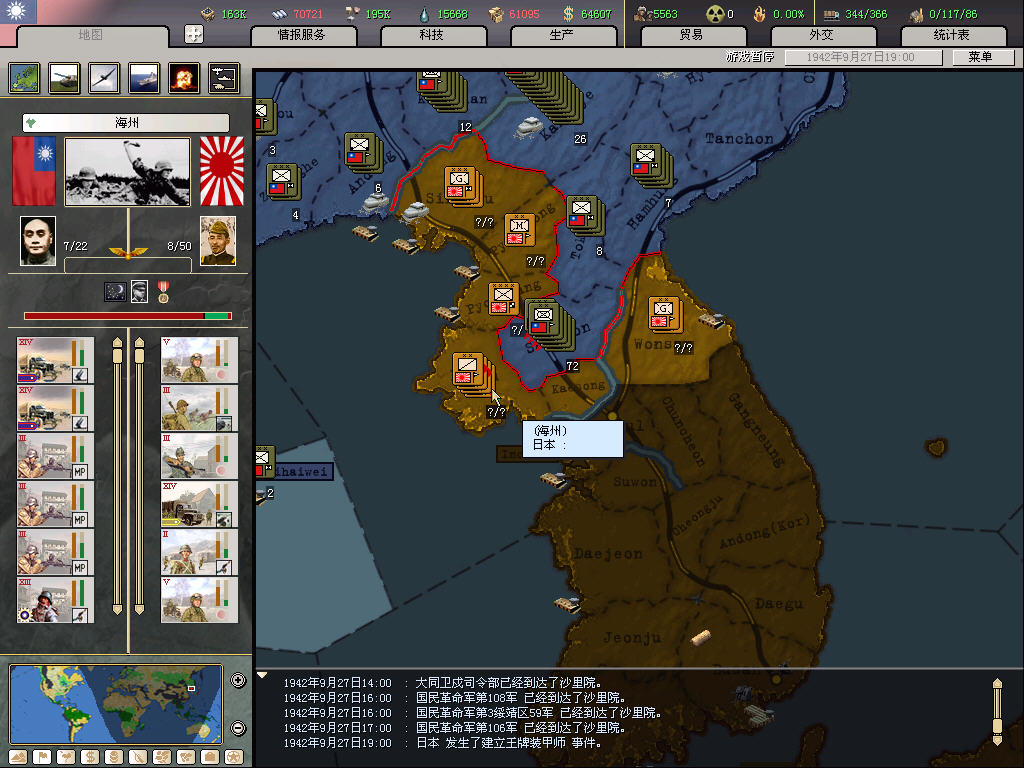Click the defender unit list scrollbar
Screen dimensions: 1024x768
pos(139,475)
